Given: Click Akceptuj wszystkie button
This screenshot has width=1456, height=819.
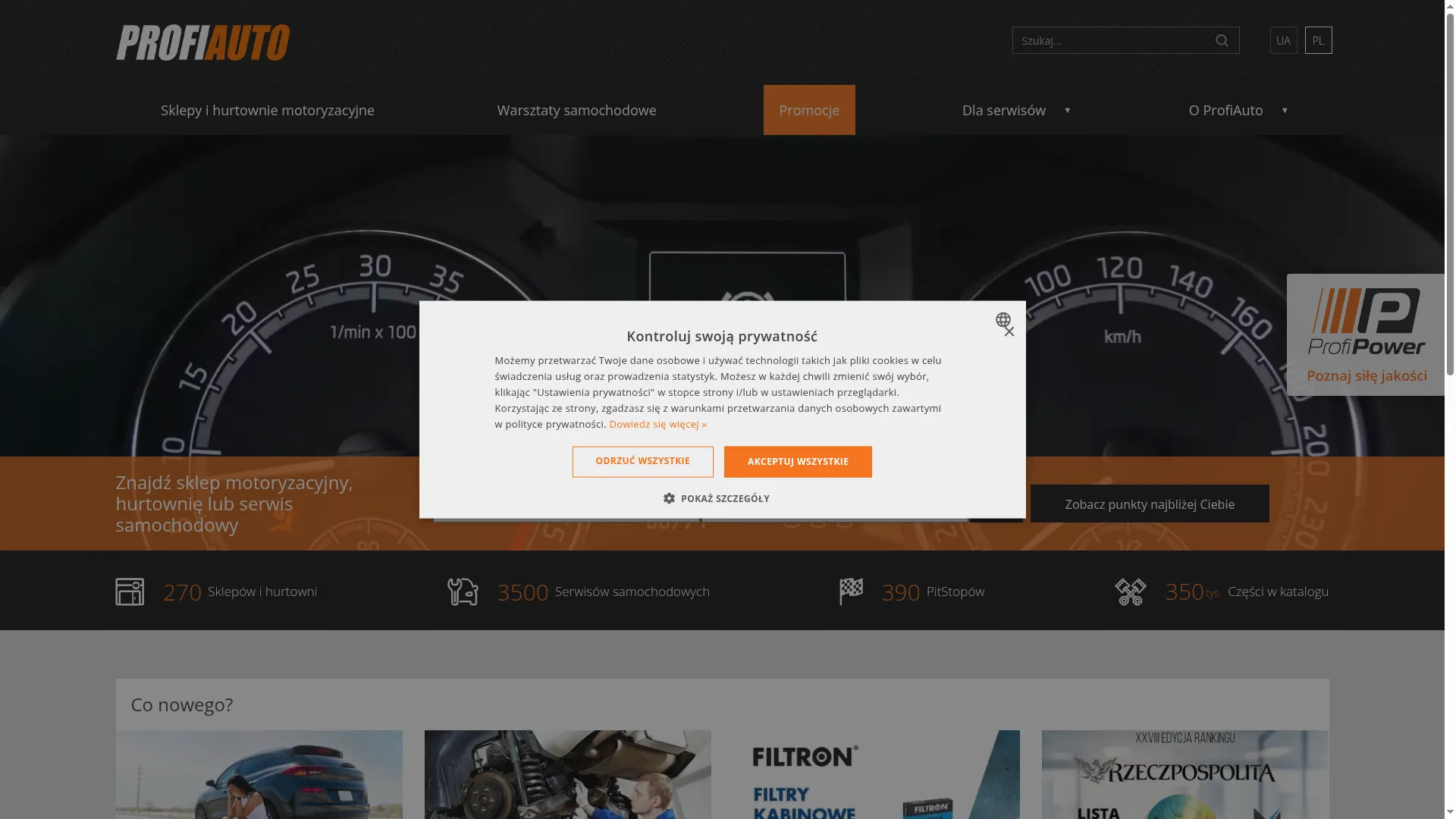Looking at the screenshot, I should (x=798, y=462).
